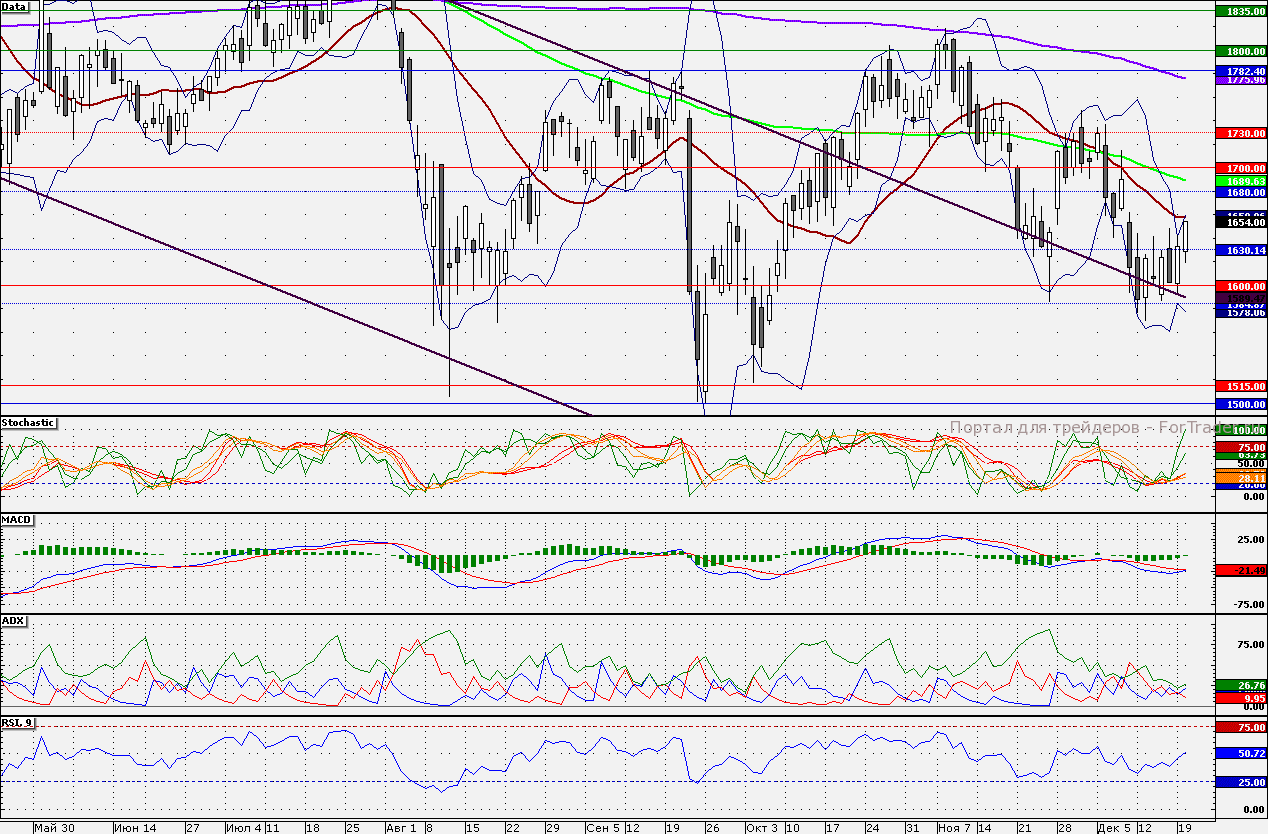This screenshot has width=1268, height=834.
Task: Click the blue 1500.00 price level tag
Action: [1240, 404]
